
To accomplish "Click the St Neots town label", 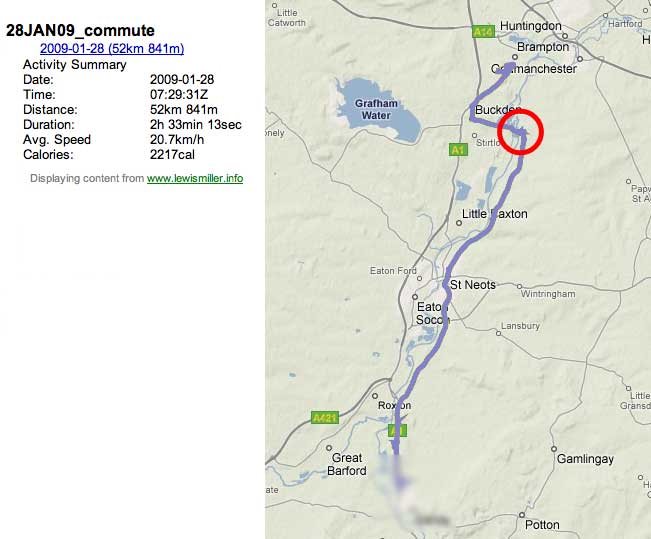I will tap(473, 285).
